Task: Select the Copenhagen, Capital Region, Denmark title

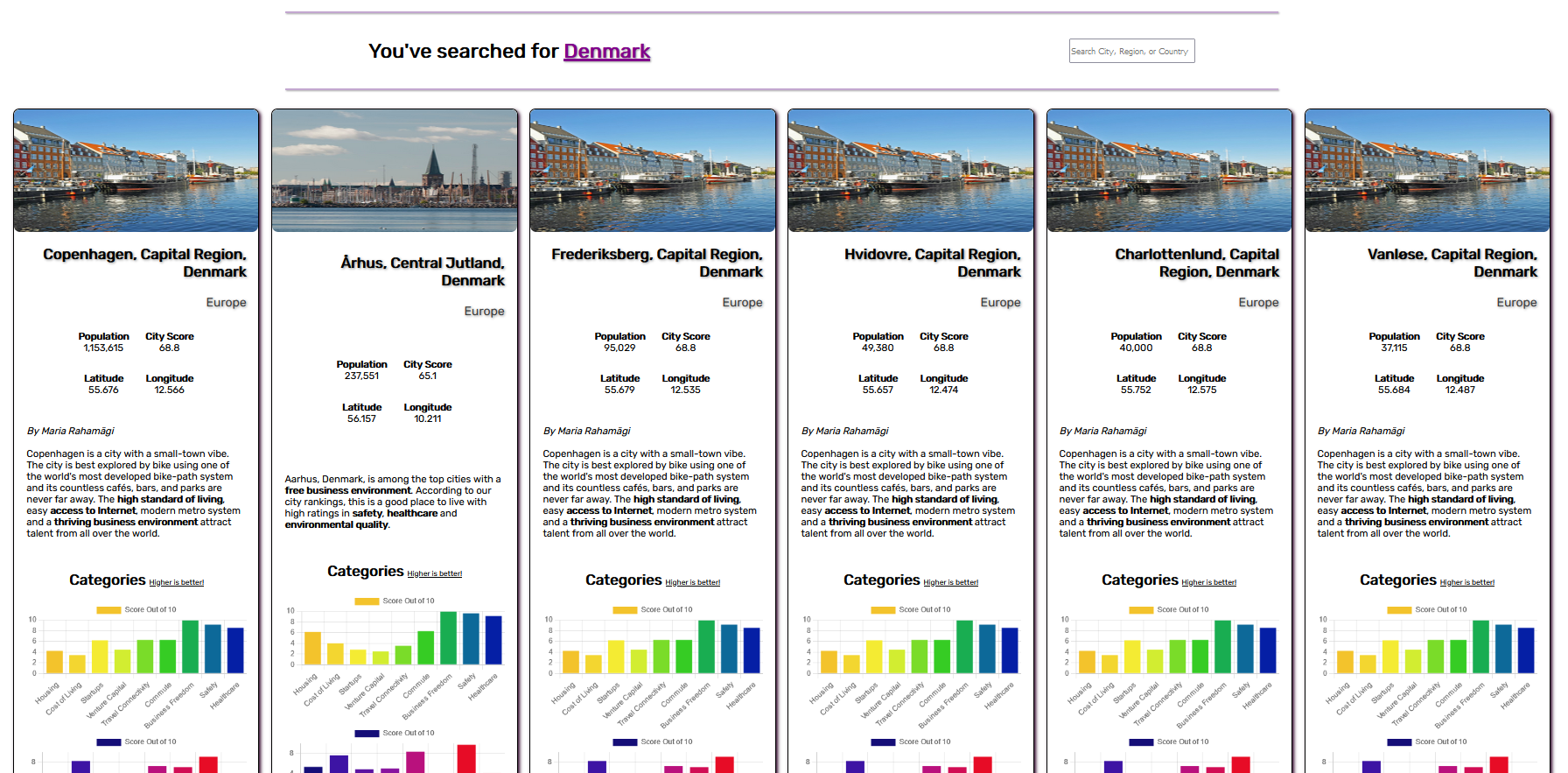Action: pos(144,263)
